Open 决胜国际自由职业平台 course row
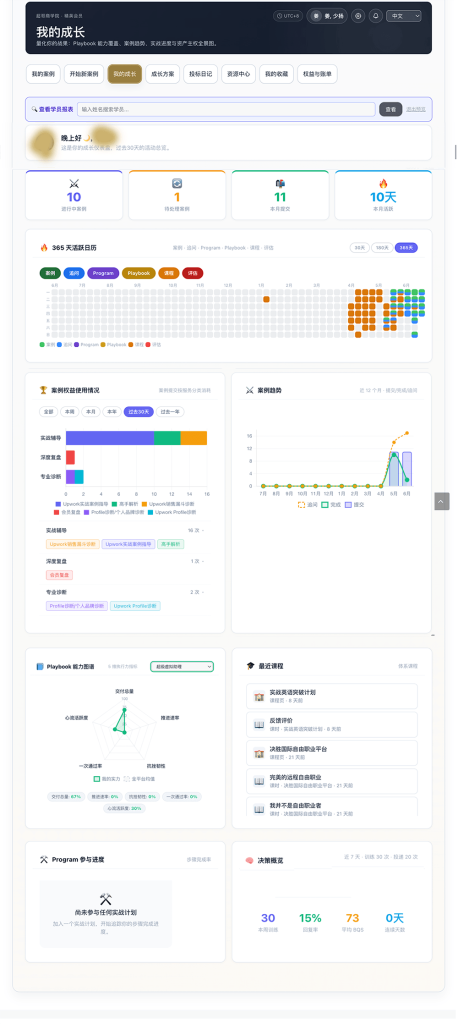Viewport: 458px width, 1024px height. coord(332,752)
